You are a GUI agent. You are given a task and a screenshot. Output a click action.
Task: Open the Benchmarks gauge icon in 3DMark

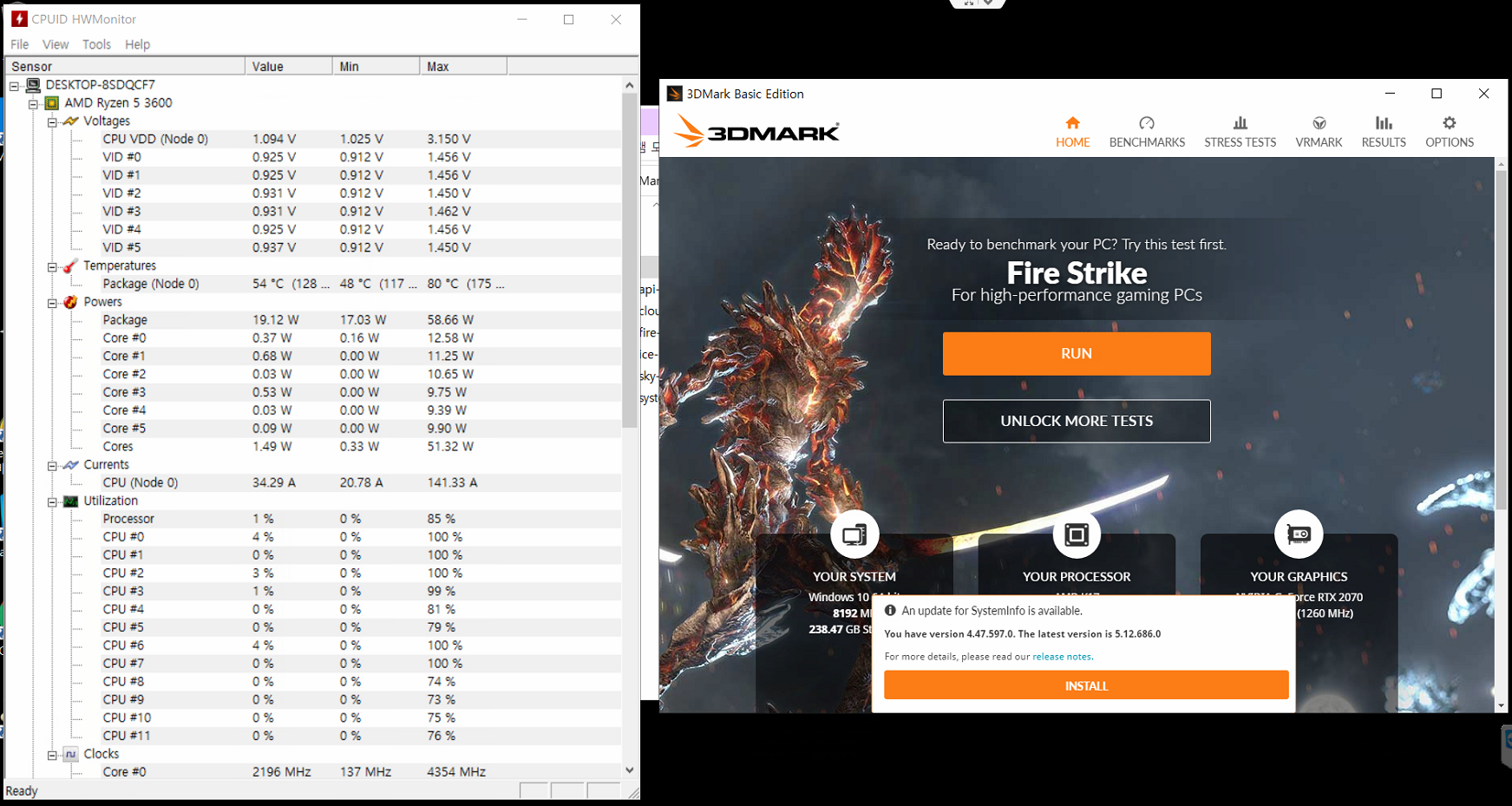[x=1147, y=123]
